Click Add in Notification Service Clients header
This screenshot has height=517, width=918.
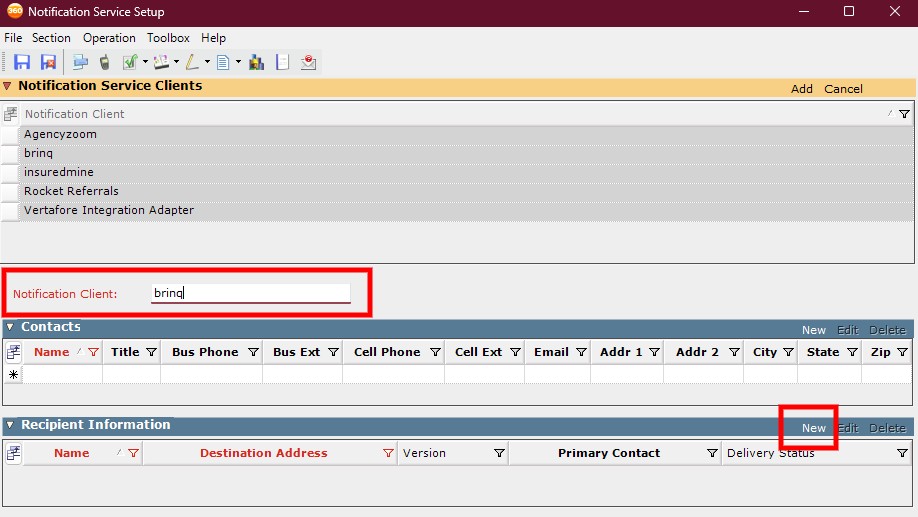tap(801, 89)
